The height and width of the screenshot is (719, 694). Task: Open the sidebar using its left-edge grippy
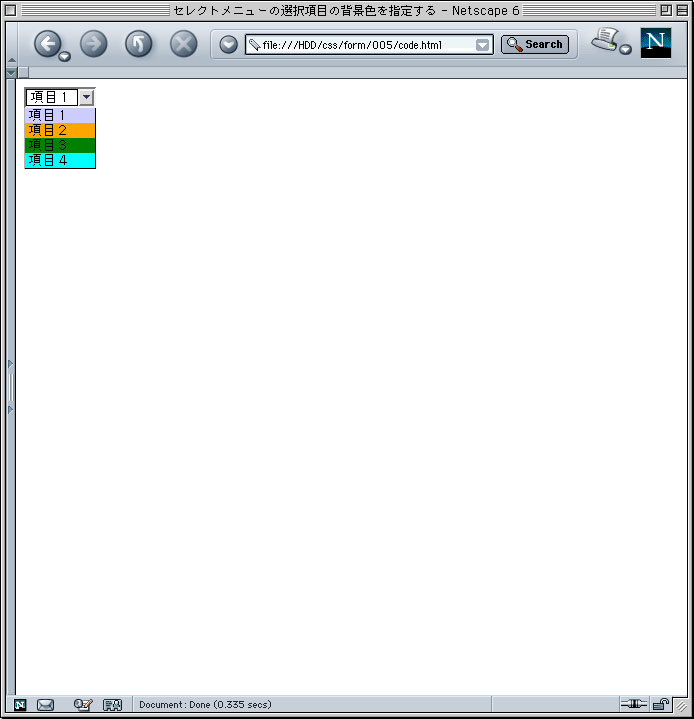(x=11, y=387)
